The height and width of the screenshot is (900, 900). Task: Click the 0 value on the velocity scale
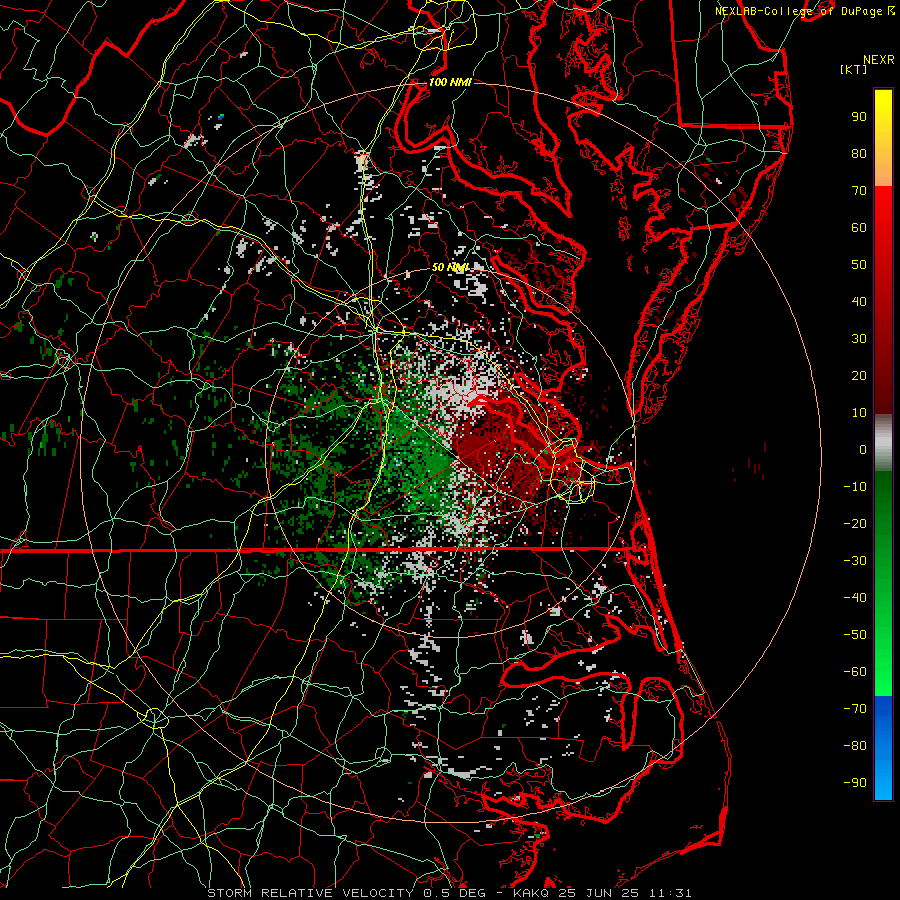[863, 449]
